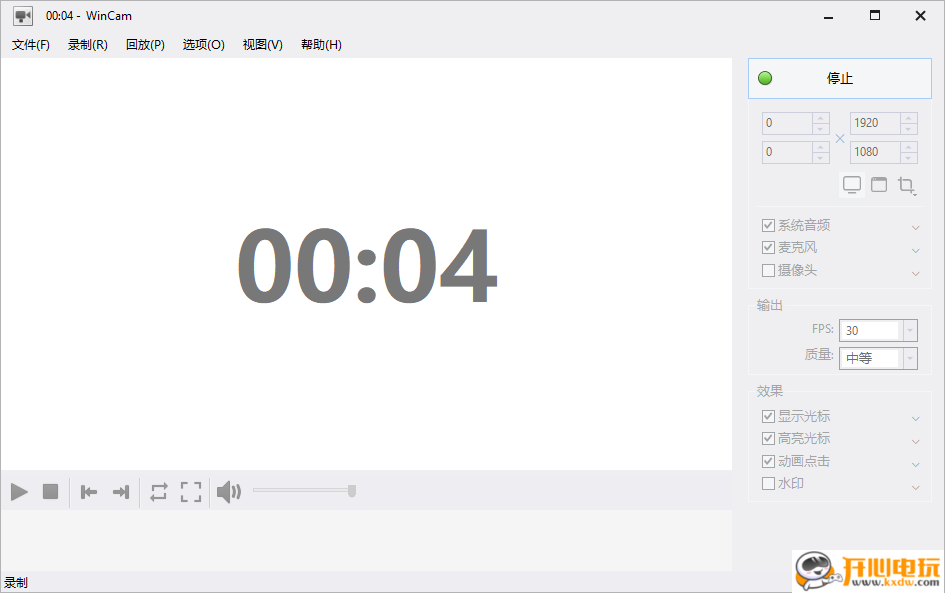Enter fullscreen preview from the player bar
This screenshot has width=945, height=593.
191,491
